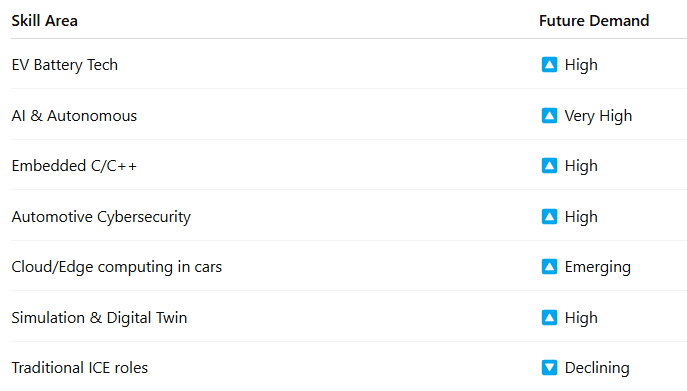Click the Future Demand column header
687x391 pixels.
594,21
